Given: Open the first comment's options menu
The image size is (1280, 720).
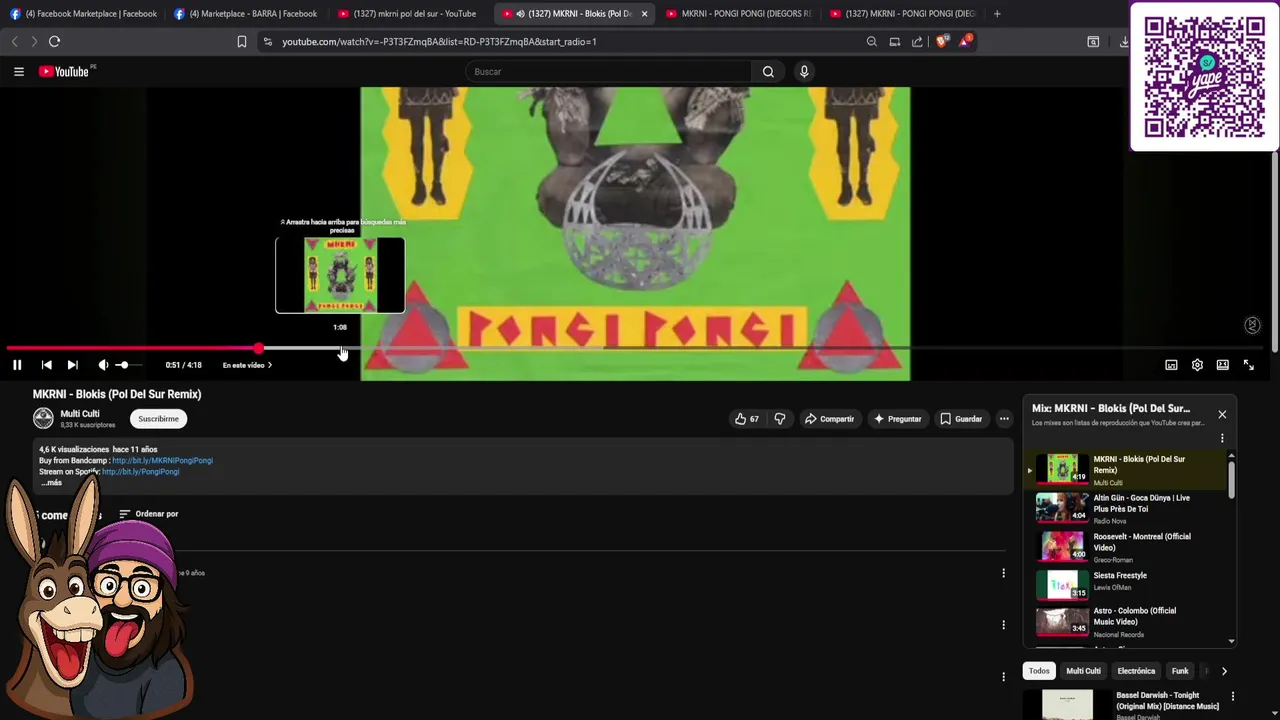Looking at the screenshot, I should [x=1003, y=573].
